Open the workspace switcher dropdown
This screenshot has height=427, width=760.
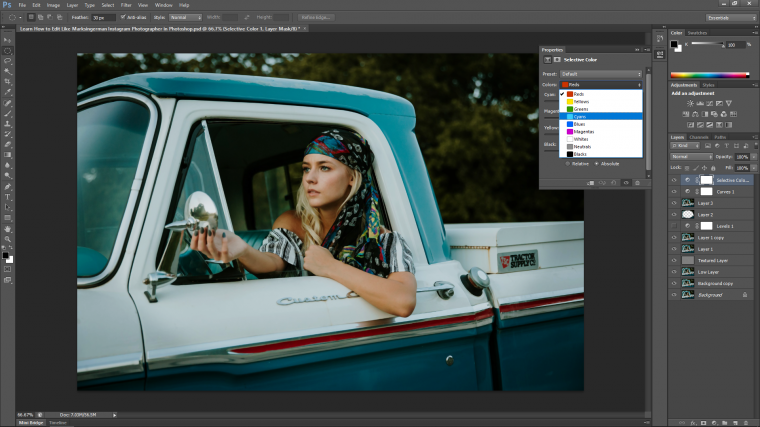click(x=730, y=17)
